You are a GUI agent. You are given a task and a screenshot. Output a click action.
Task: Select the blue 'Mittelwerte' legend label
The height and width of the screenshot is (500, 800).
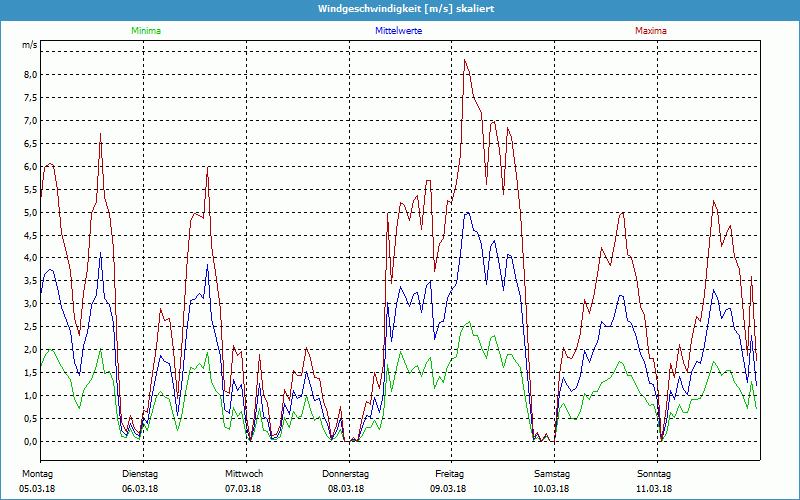(398, 31)
